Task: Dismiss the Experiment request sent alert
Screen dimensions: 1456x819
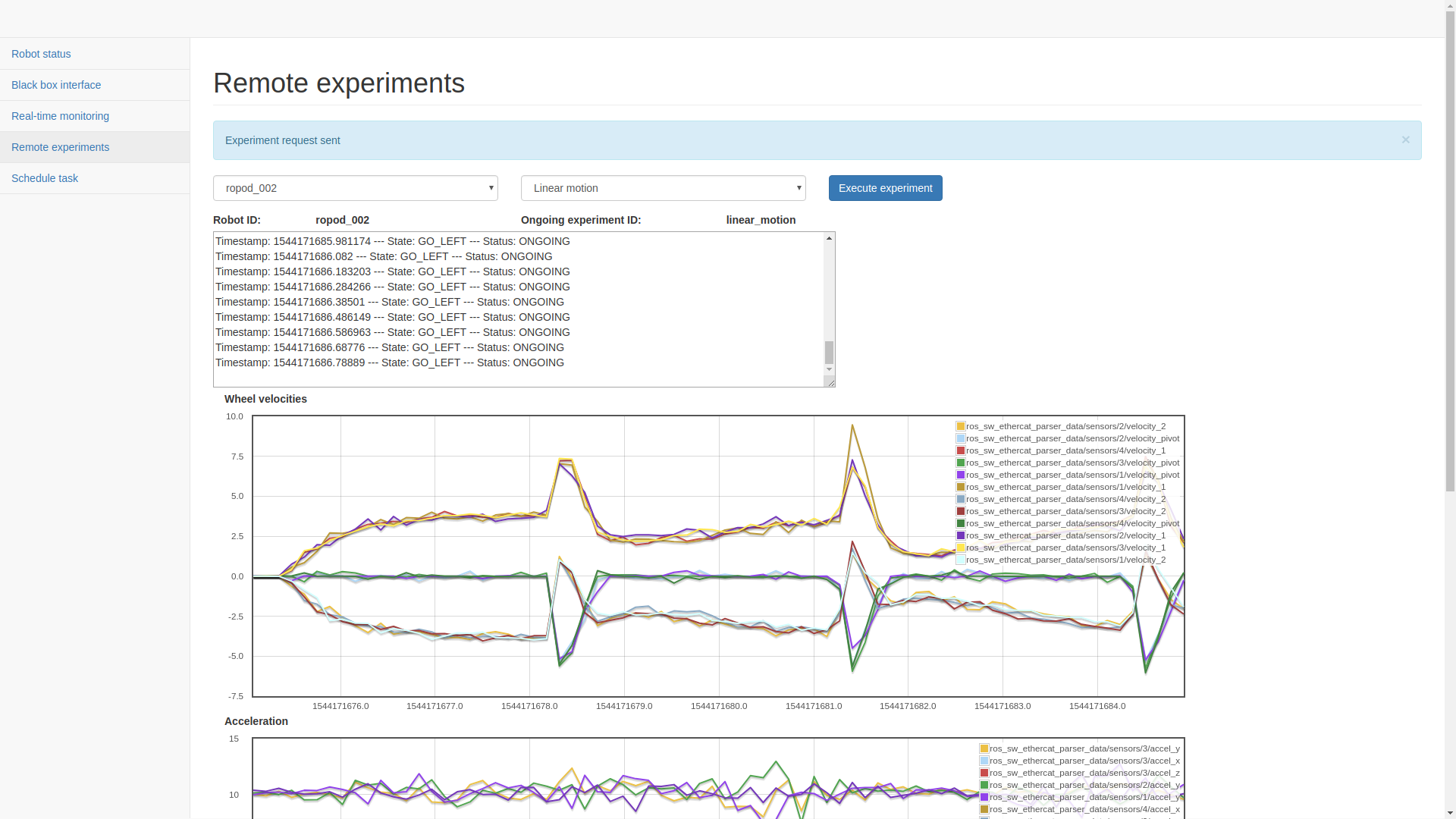Action: [x=1405, y=140]
